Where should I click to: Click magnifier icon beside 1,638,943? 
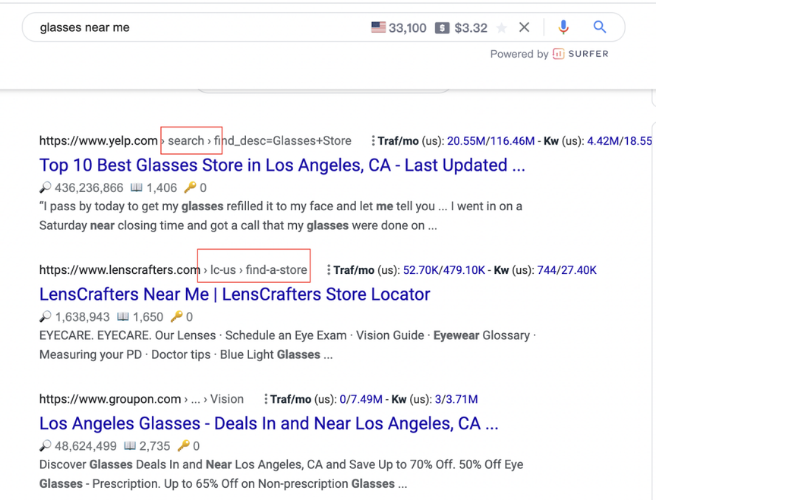[x=45, y=317]
